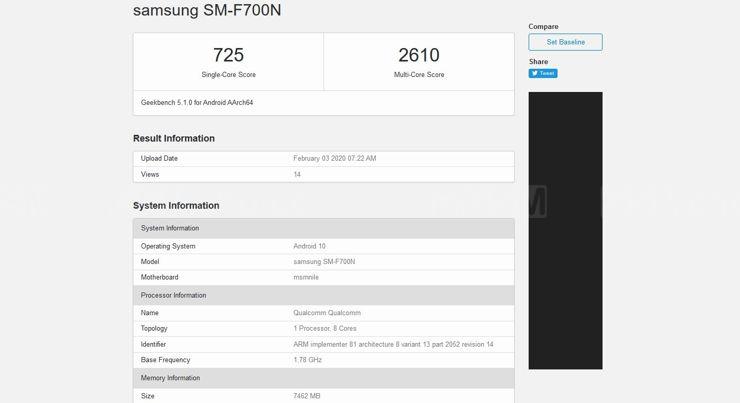The width and height of the screenshot is (740, 403).
Task: Select the single-core score 725
Action: 228,55
